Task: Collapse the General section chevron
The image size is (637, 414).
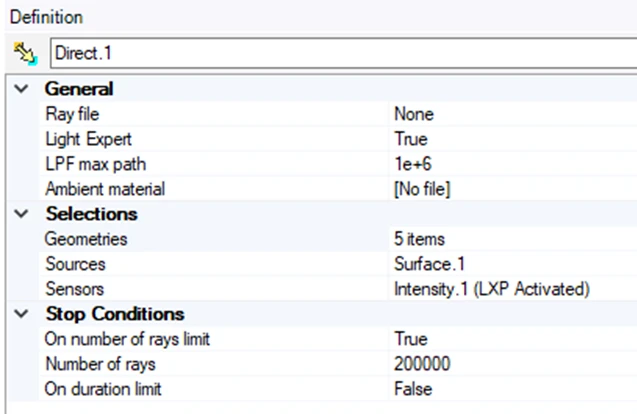Action: (21, 89)
